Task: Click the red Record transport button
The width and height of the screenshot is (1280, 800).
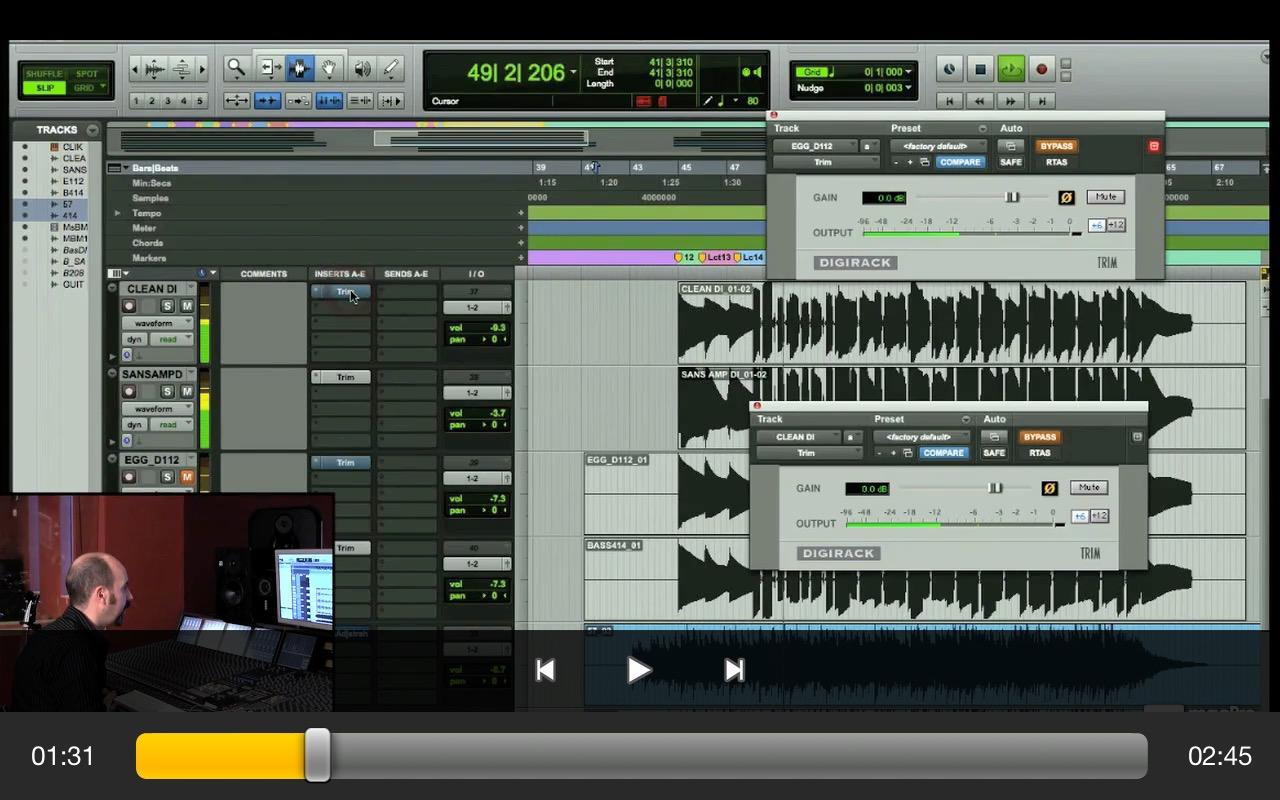Action: 1041,69
